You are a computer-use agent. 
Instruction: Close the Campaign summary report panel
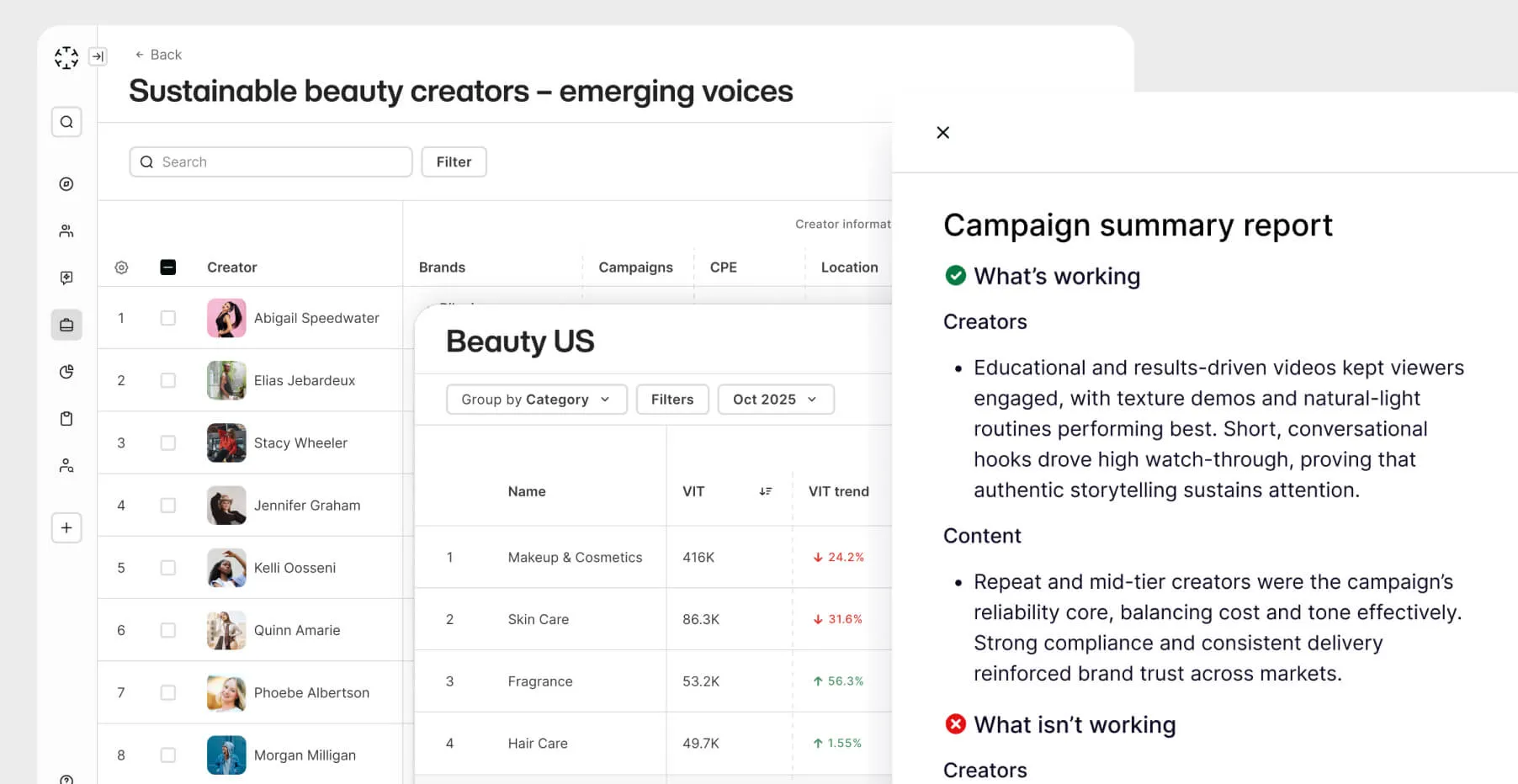(943, 133)
